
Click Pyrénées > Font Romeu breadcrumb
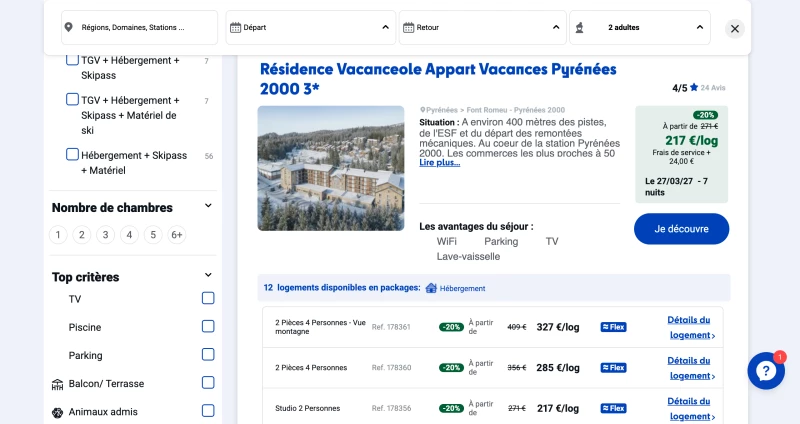(492, 110)
